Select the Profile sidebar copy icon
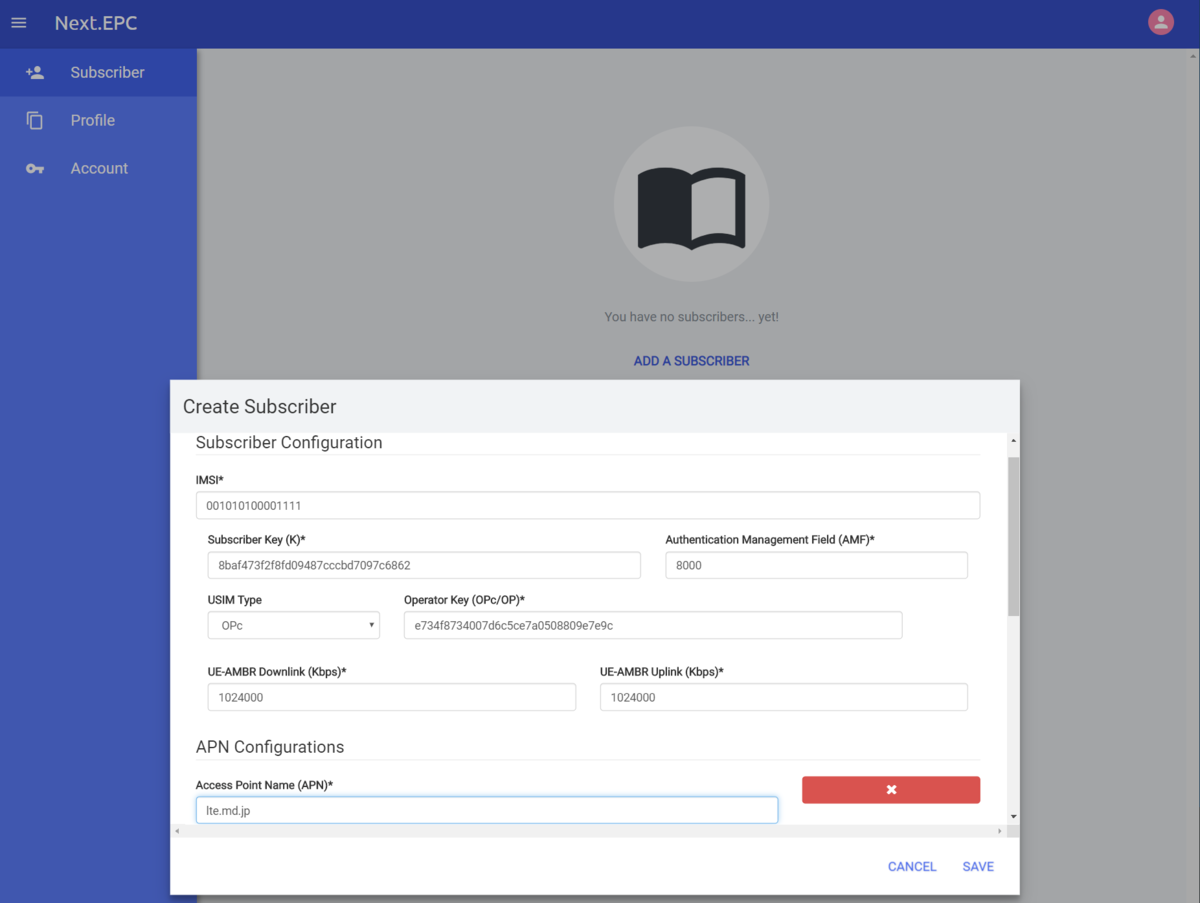 [x=35, y=121]
